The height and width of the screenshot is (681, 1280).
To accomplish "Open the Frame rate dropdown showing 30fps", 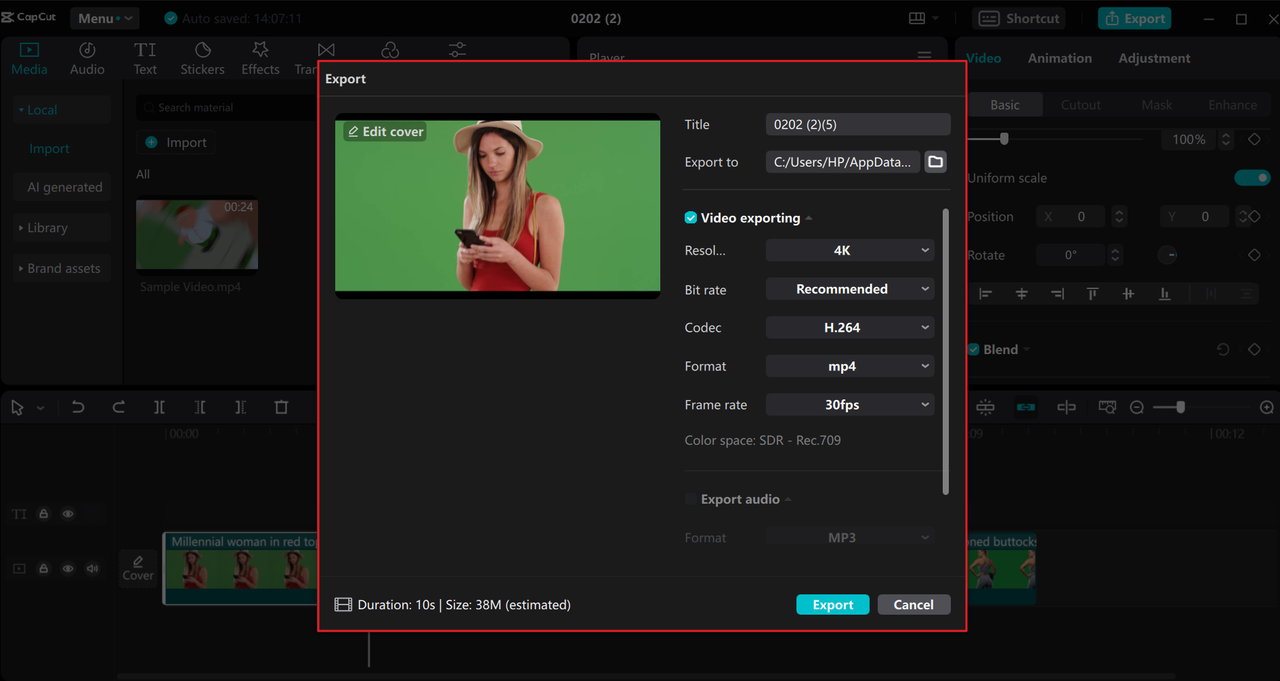I will coord(850,405).
